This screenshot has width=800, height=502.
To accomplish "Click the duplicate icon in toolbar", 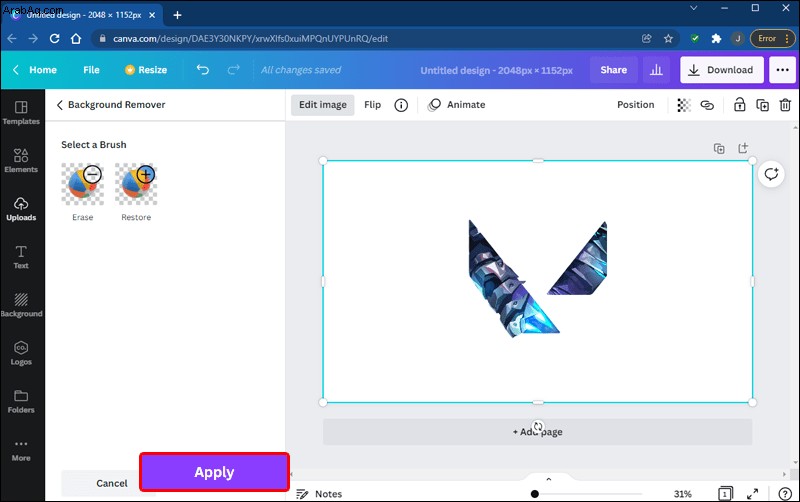I will pos(762,105).
